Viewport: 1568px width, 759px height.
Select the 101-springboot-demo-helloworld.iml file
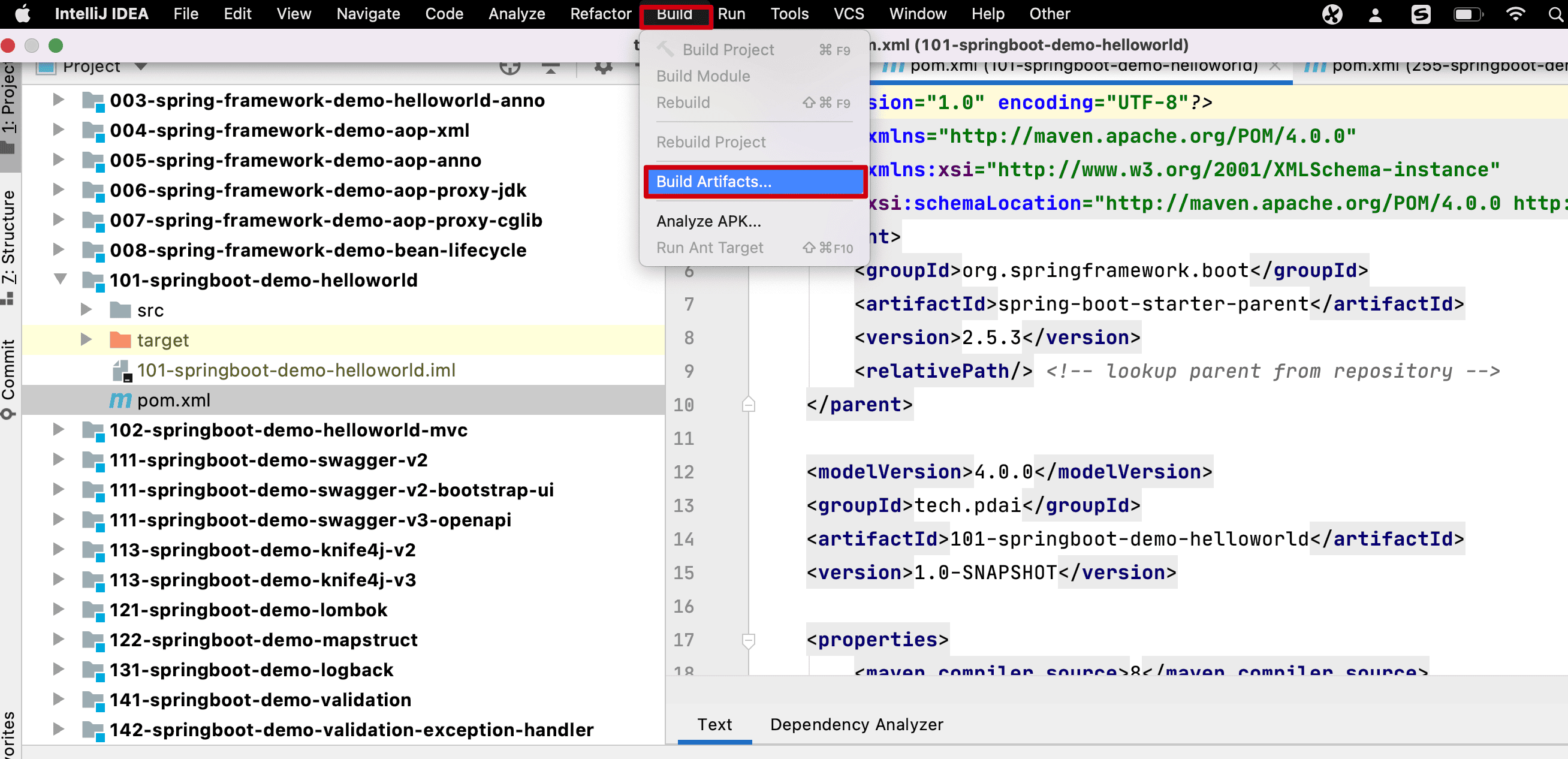(x=296, y=370)
